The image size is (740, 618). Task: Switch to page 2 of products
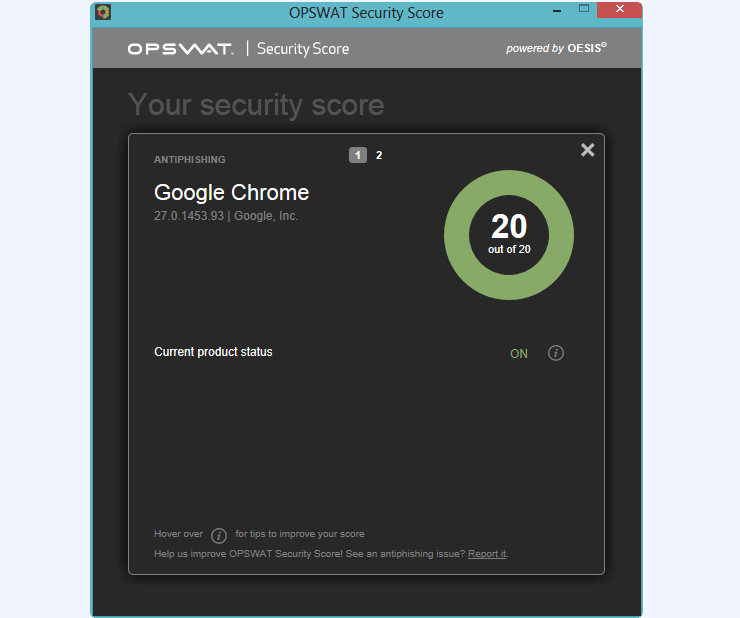(x=378, y=155)
